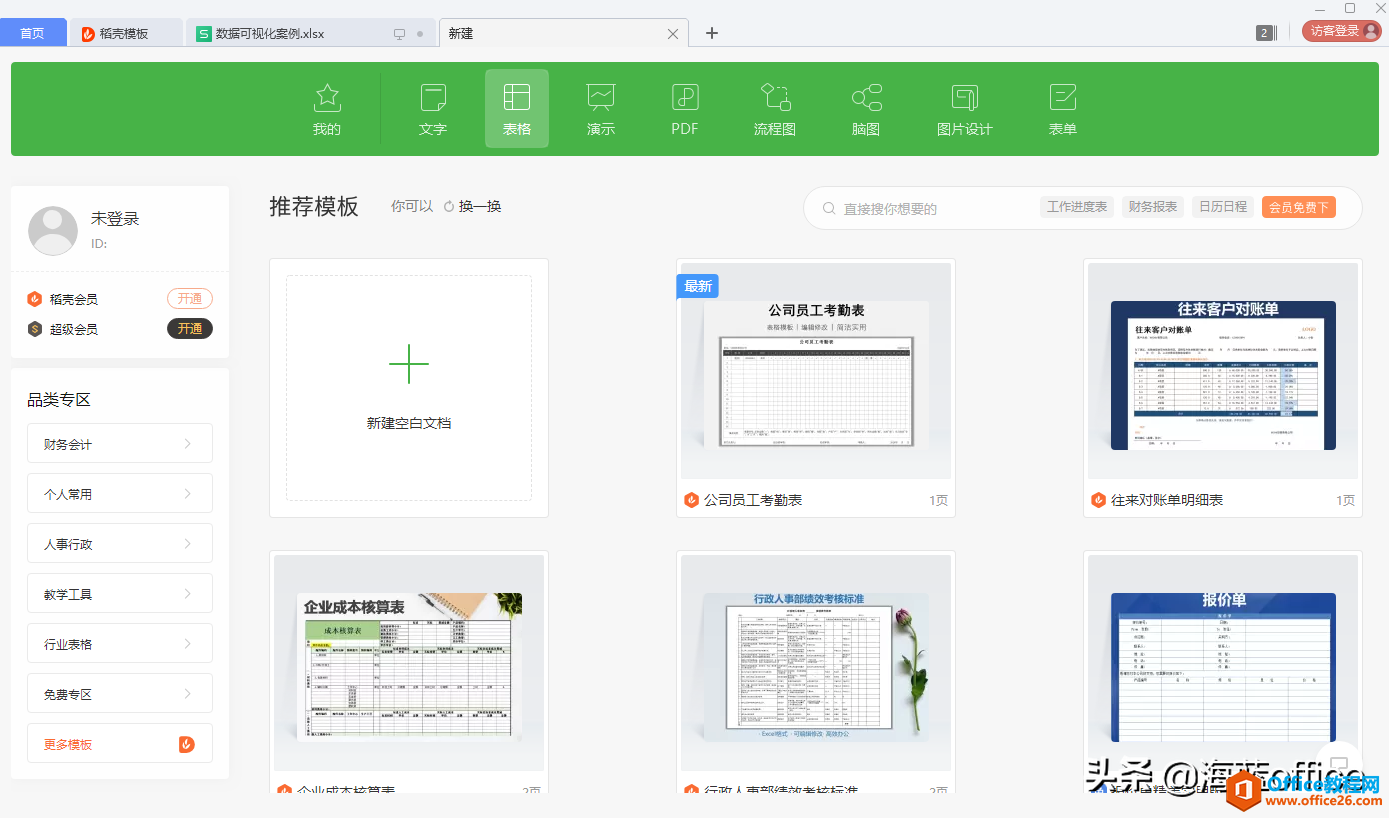
Task: Click the 访客登录 button
Action: 1341,31
